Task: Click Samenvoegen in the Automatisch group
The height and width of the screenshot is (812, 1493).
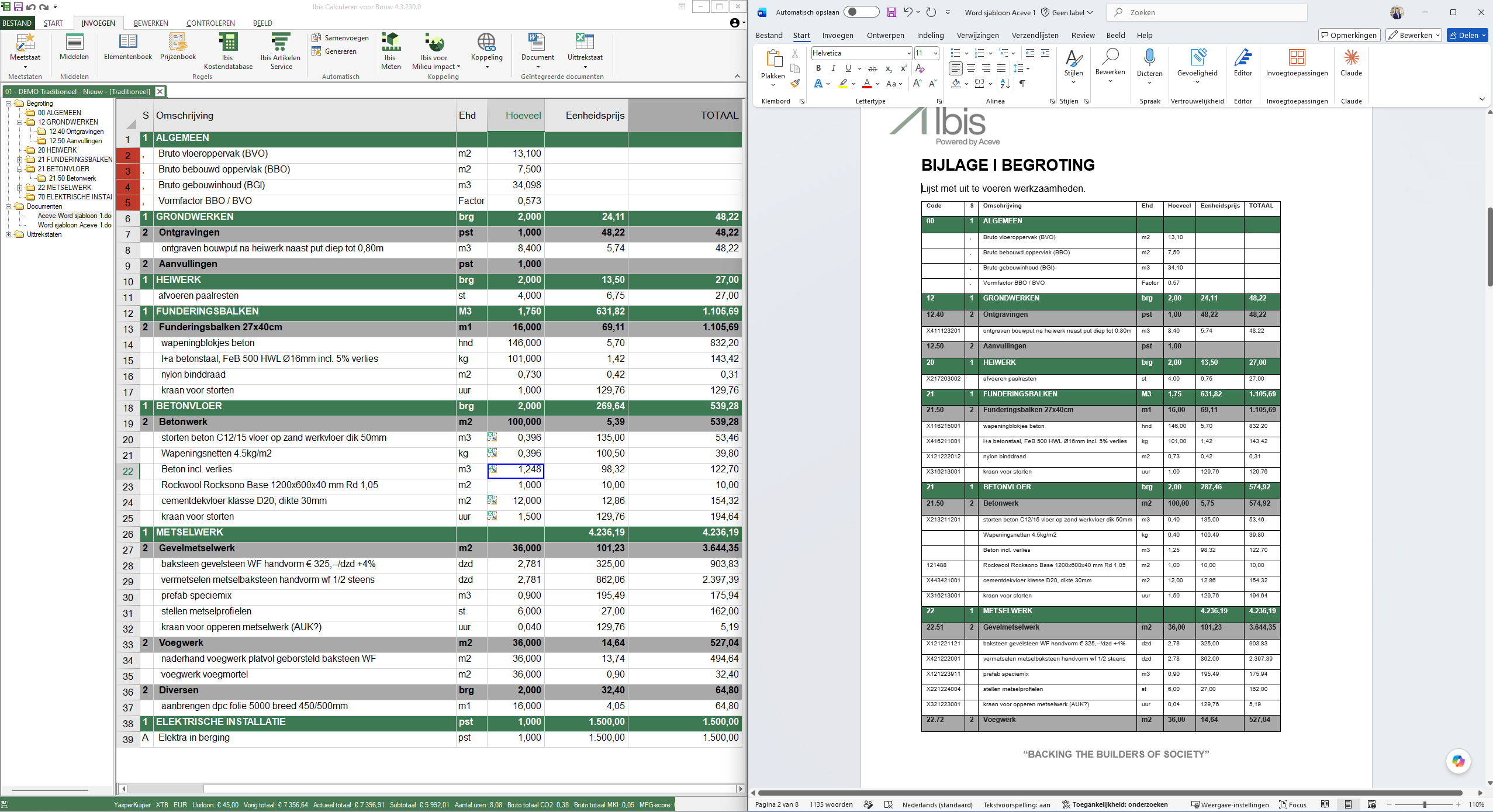Action: coord(340,38)
